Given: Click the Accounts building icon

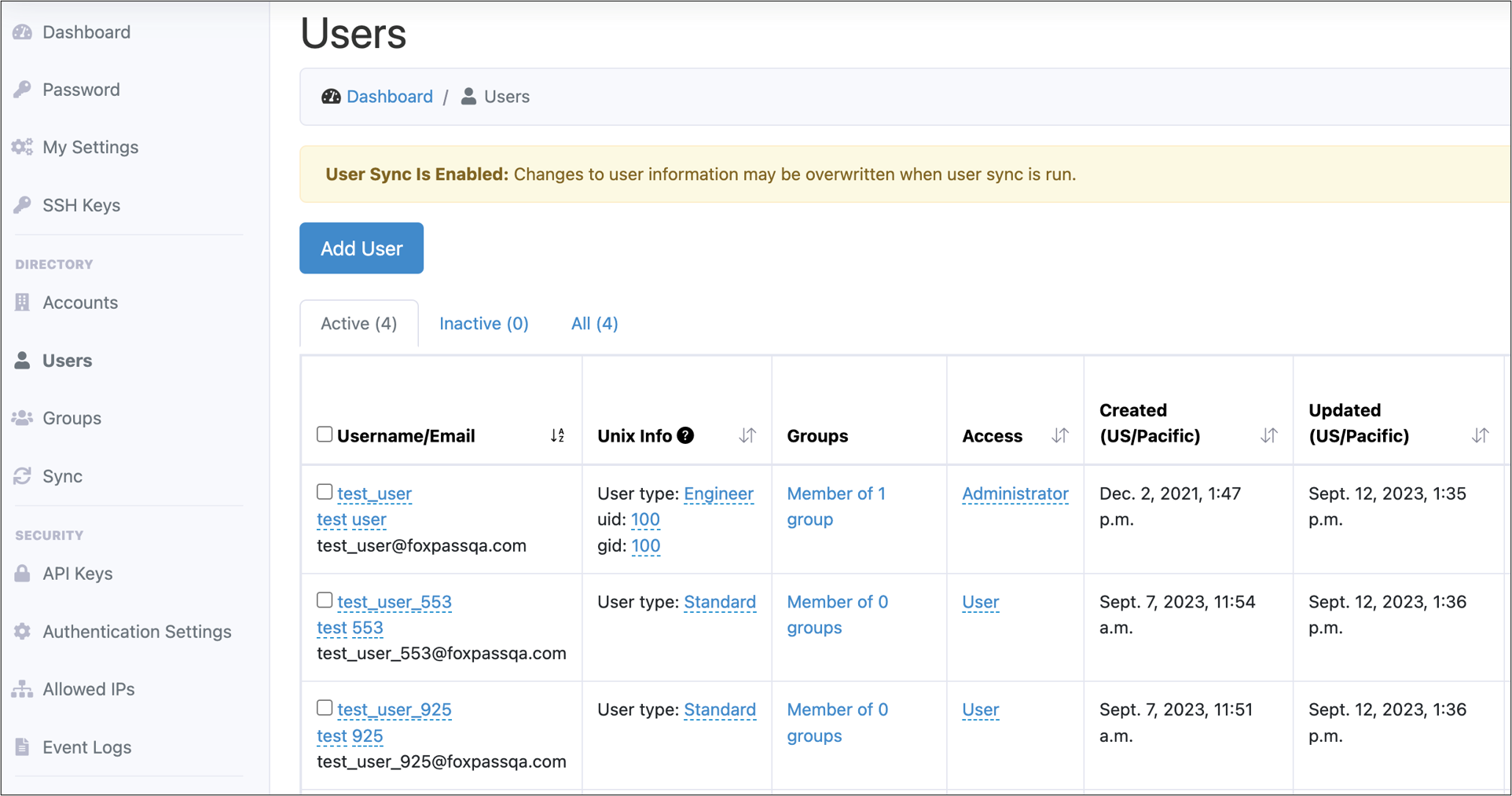Looking at the screenshot, I should (23, 303).
